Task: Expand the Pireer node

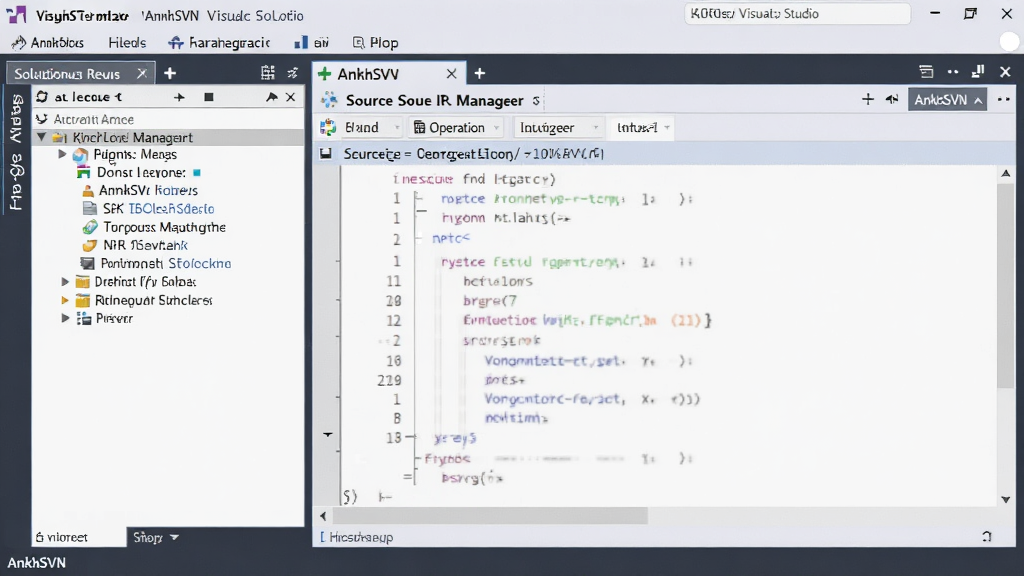Action: pos(65,318)
